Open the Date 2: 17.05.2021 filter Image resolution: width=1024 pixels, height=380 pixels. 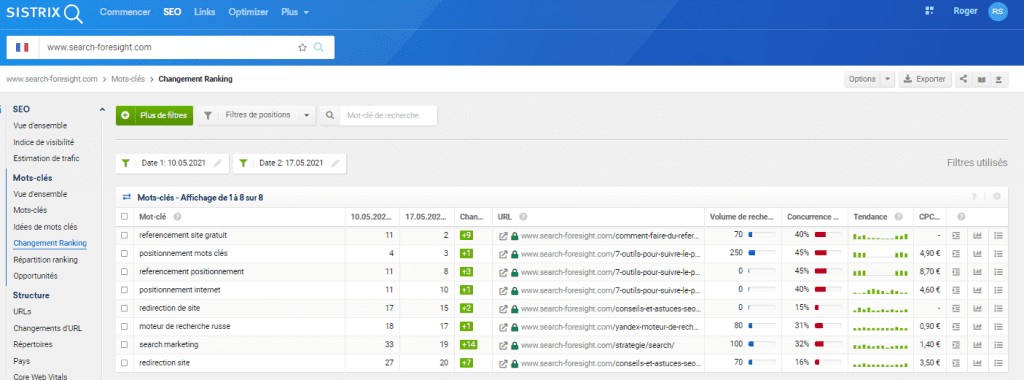[290, 164]
